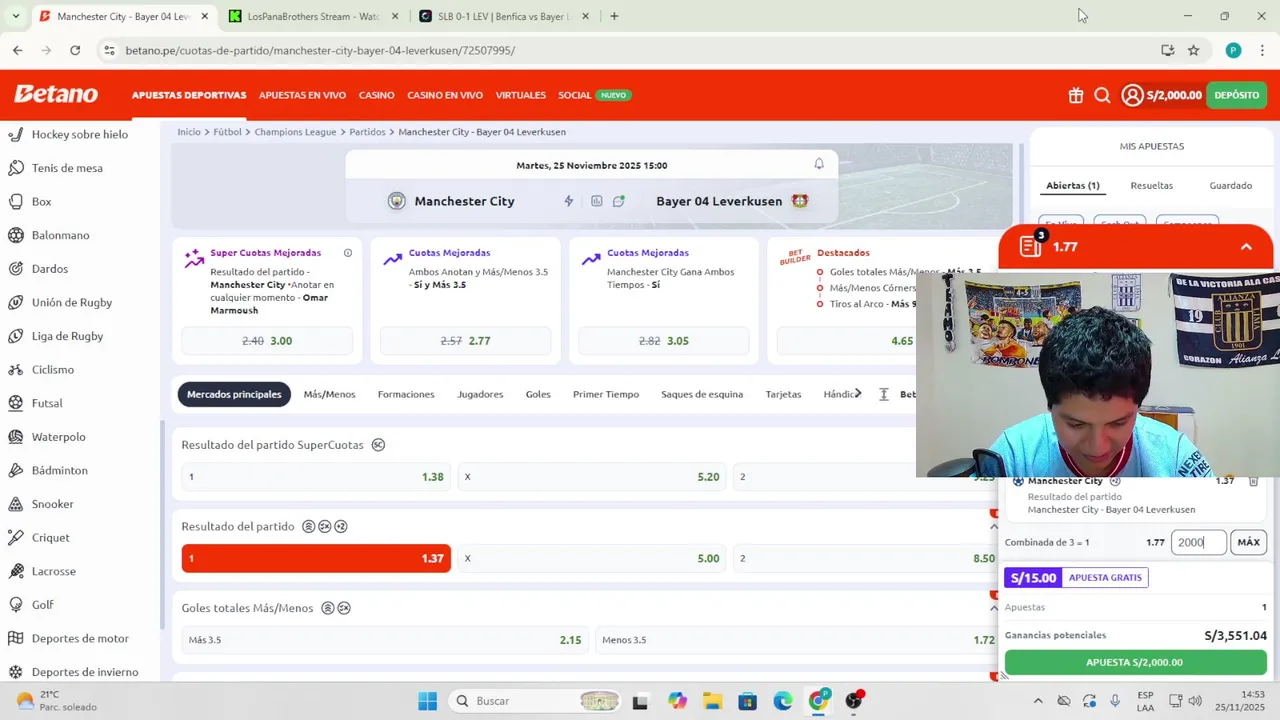The image size is (1280, 720).
Task: Go to the Fútbol breadcrumb link
Action: [227, 132]
